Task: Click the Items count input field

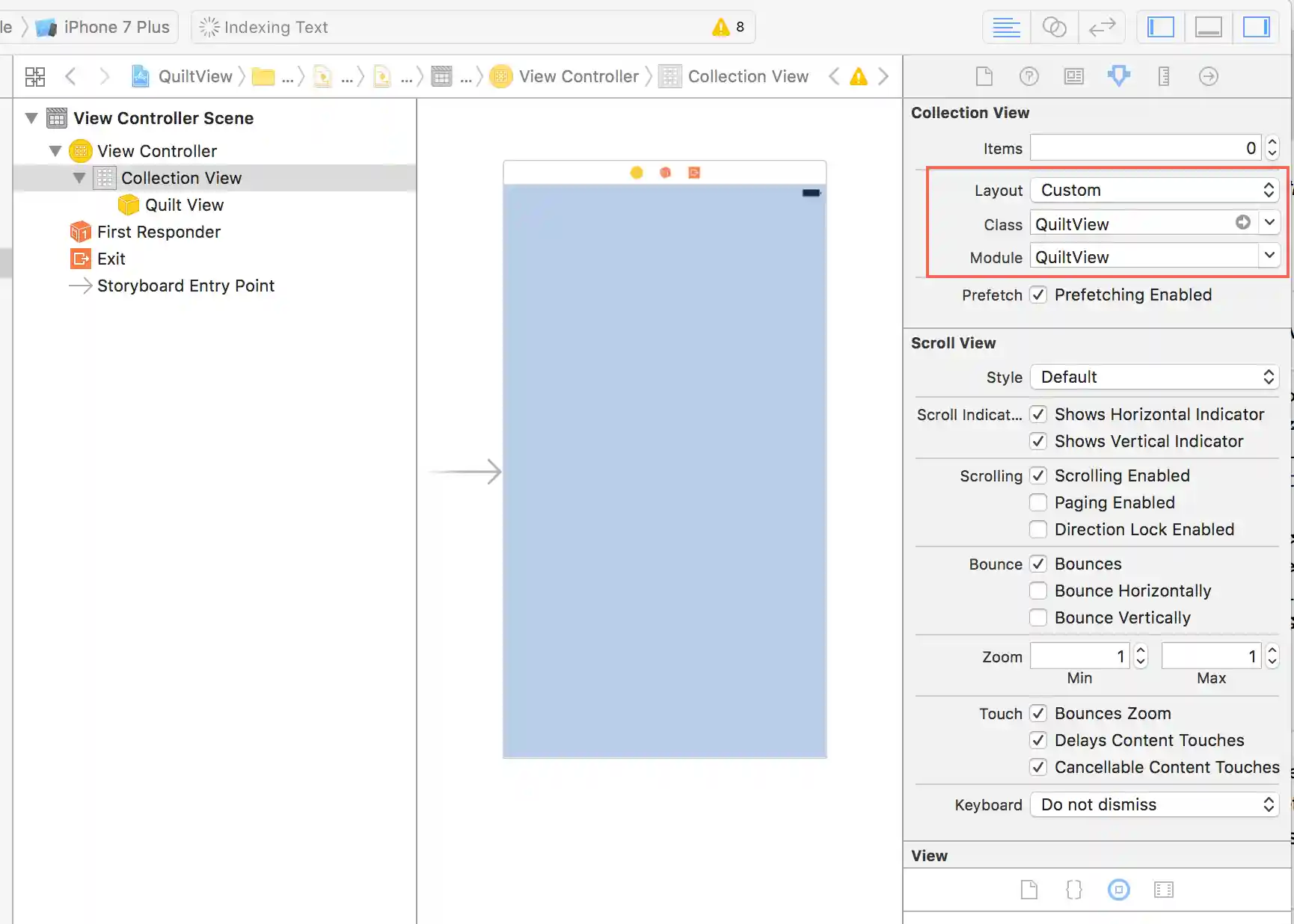Action: [x=1144, y=148]
